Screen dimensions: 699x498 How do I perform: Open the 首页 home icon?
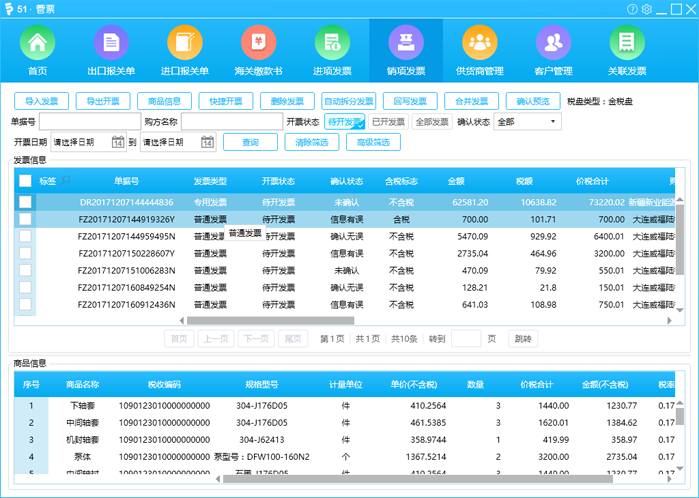(37, 44)
